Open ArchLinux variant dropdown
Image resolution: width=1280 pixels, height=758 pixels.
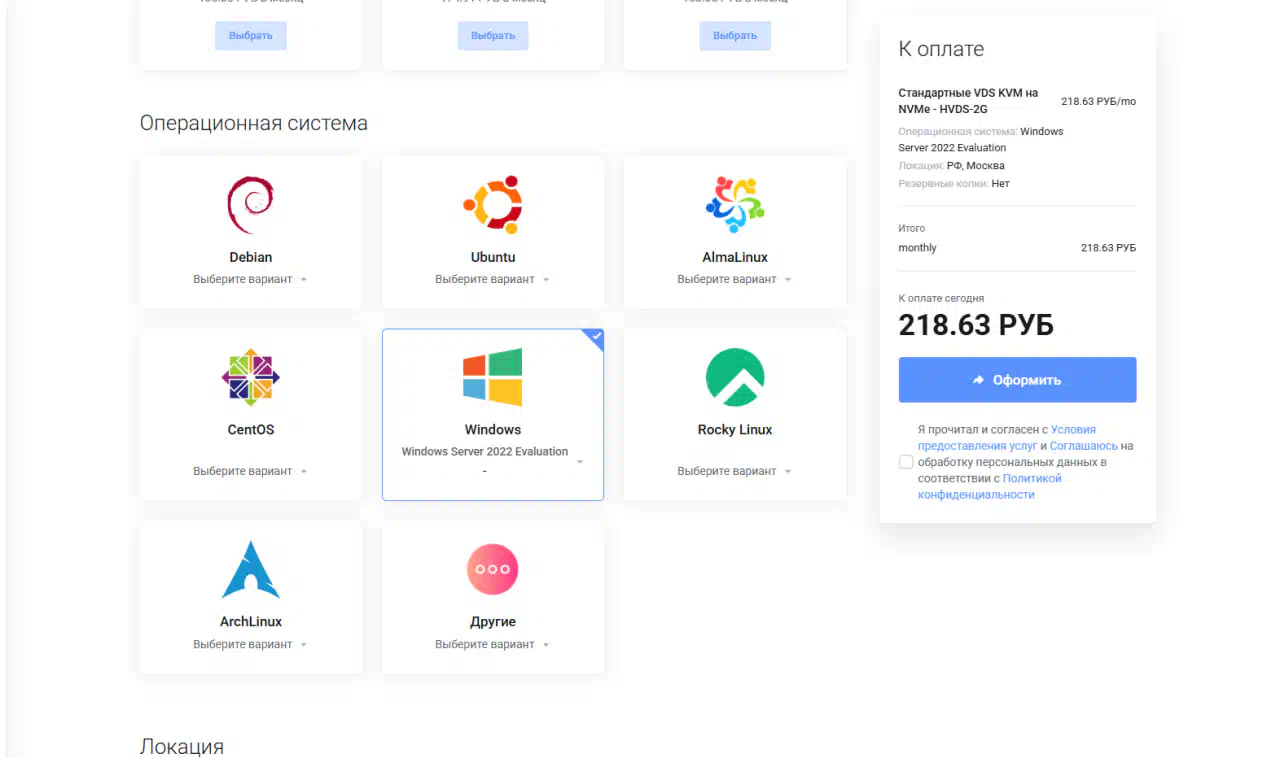(x=250, y=644)
